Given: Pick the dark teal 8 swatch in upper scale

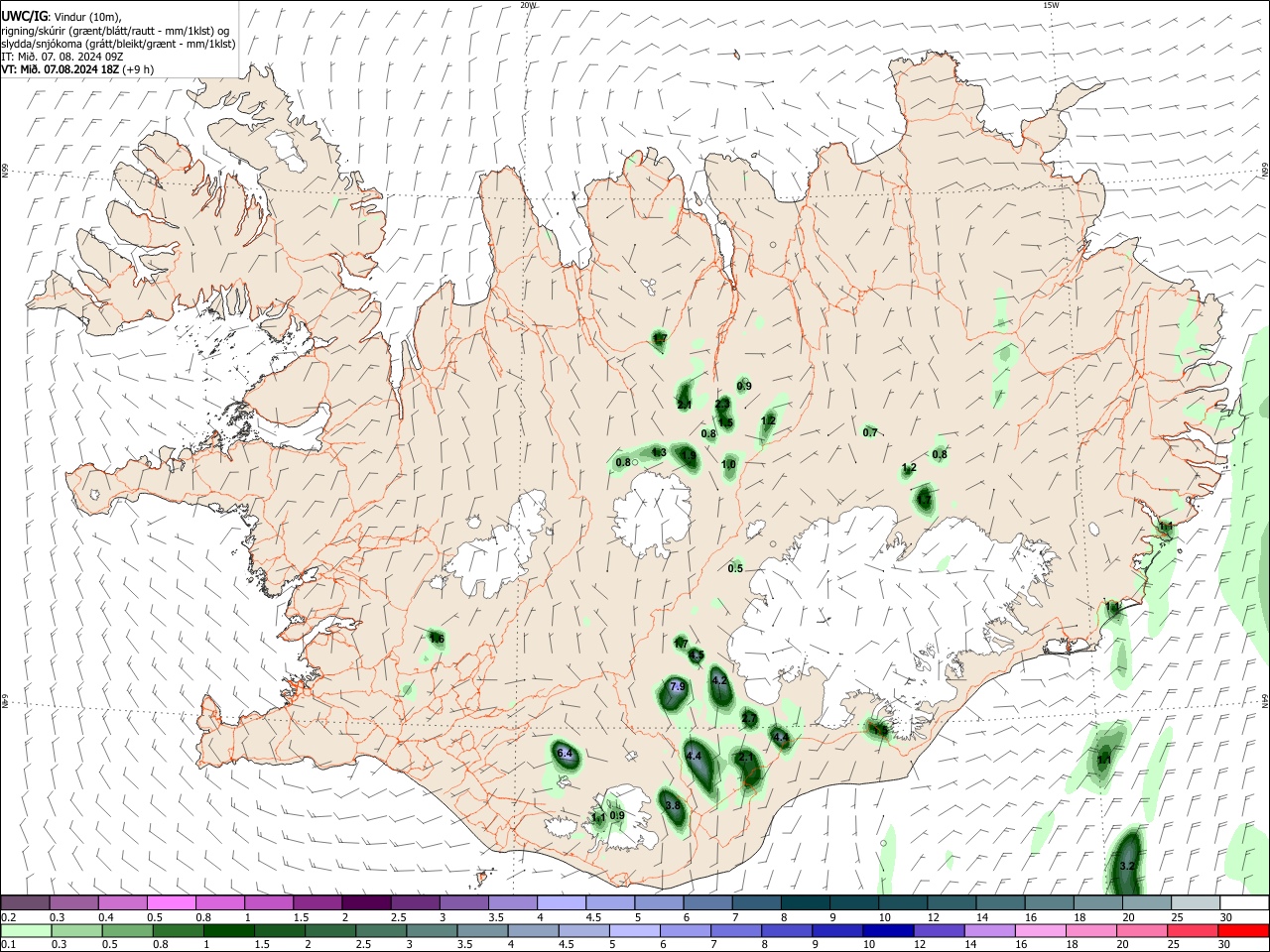Looking at the screenshot, I should click(805, 903).
